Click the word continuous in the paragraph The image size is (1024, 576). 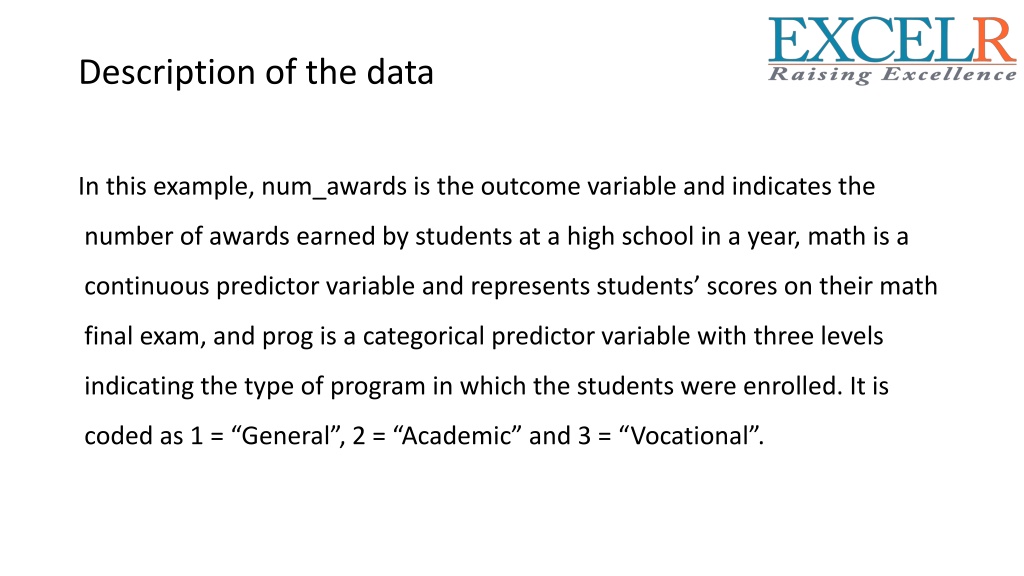(x=146, y=286)
